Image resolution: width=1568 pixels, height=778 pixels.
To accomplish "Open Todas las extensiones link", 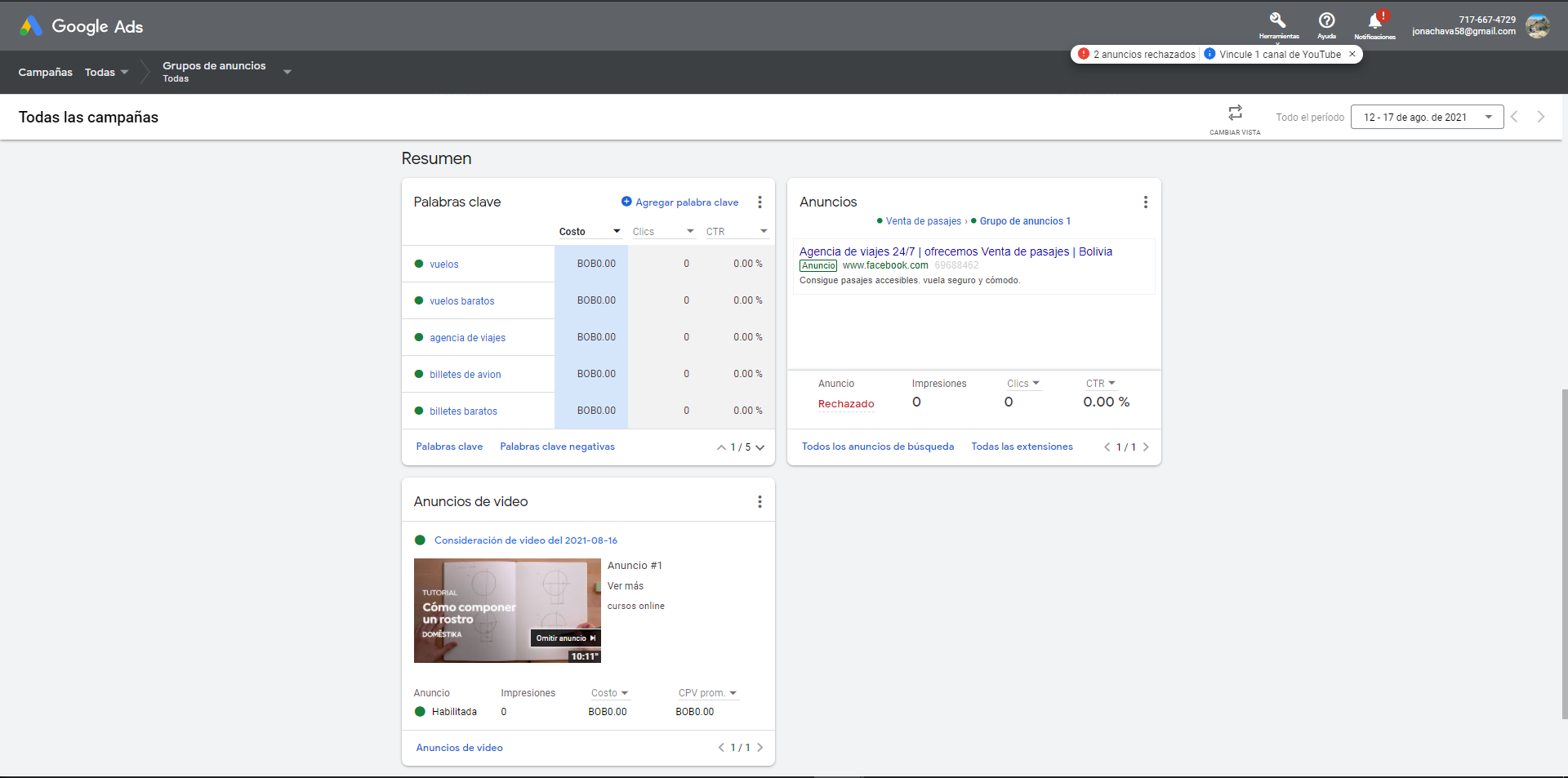I will (x=1022, y=447).
